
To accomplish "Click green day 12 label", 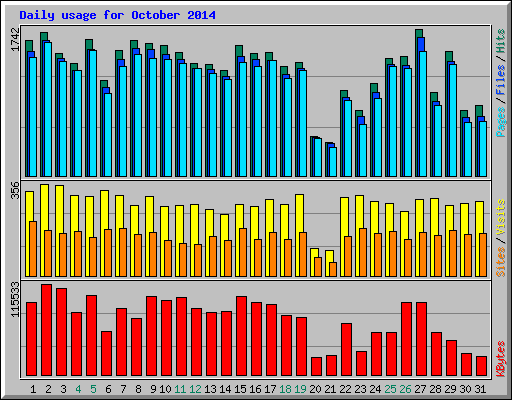I will [x=195, y=389].
